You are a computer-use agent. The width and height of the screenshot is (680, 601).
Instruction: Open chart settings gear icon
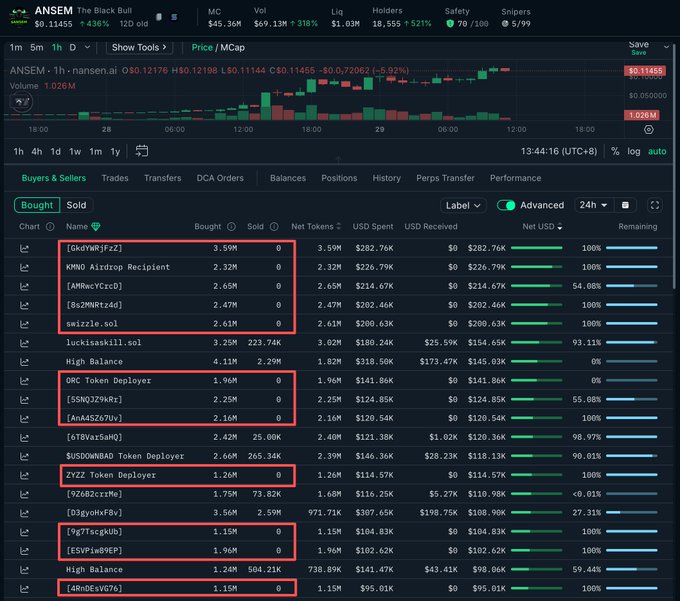[x=648, y=130]
